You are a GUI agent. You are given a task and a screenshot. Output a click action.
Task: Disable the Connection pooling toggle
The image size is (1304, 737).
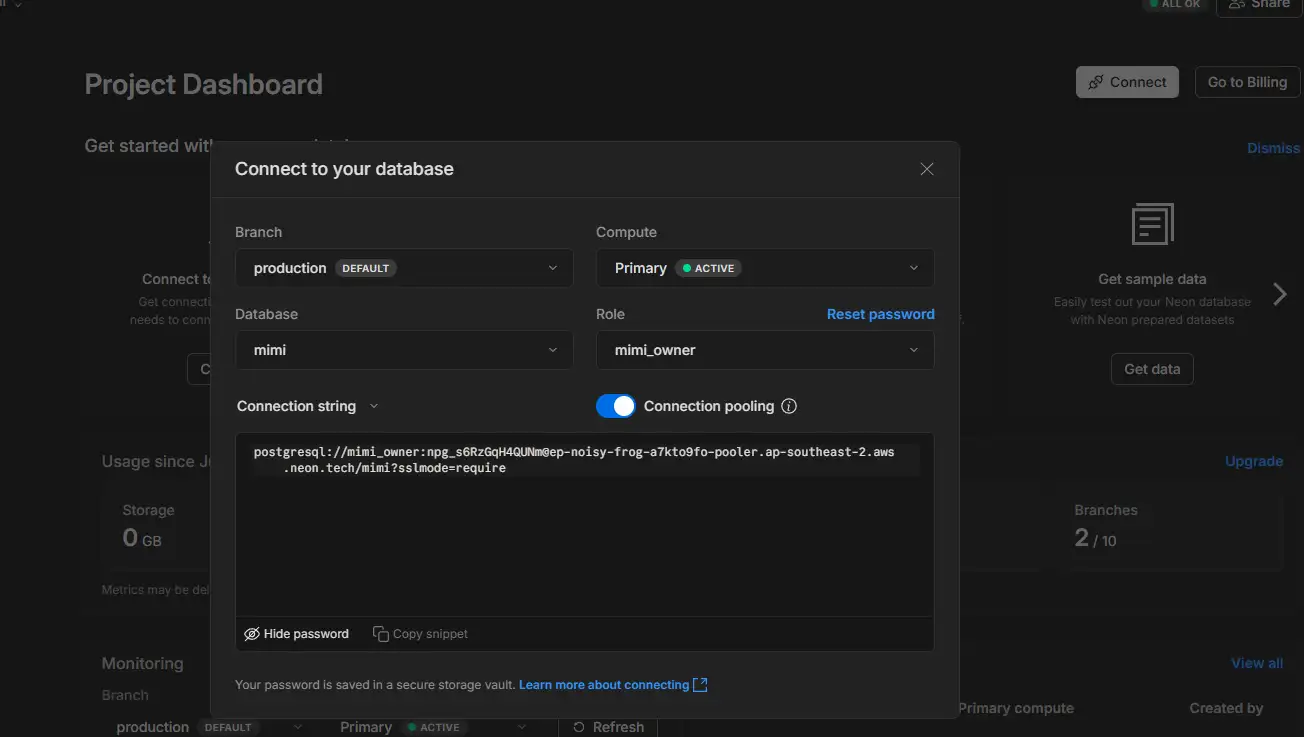(x=616, y=406)
